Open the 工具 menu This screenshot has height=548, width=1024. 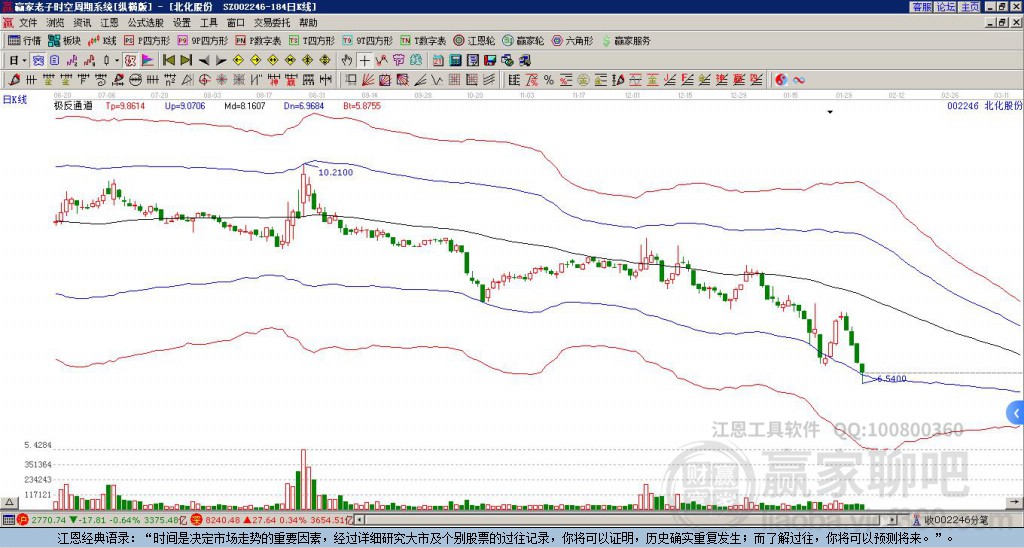[209, 23]
